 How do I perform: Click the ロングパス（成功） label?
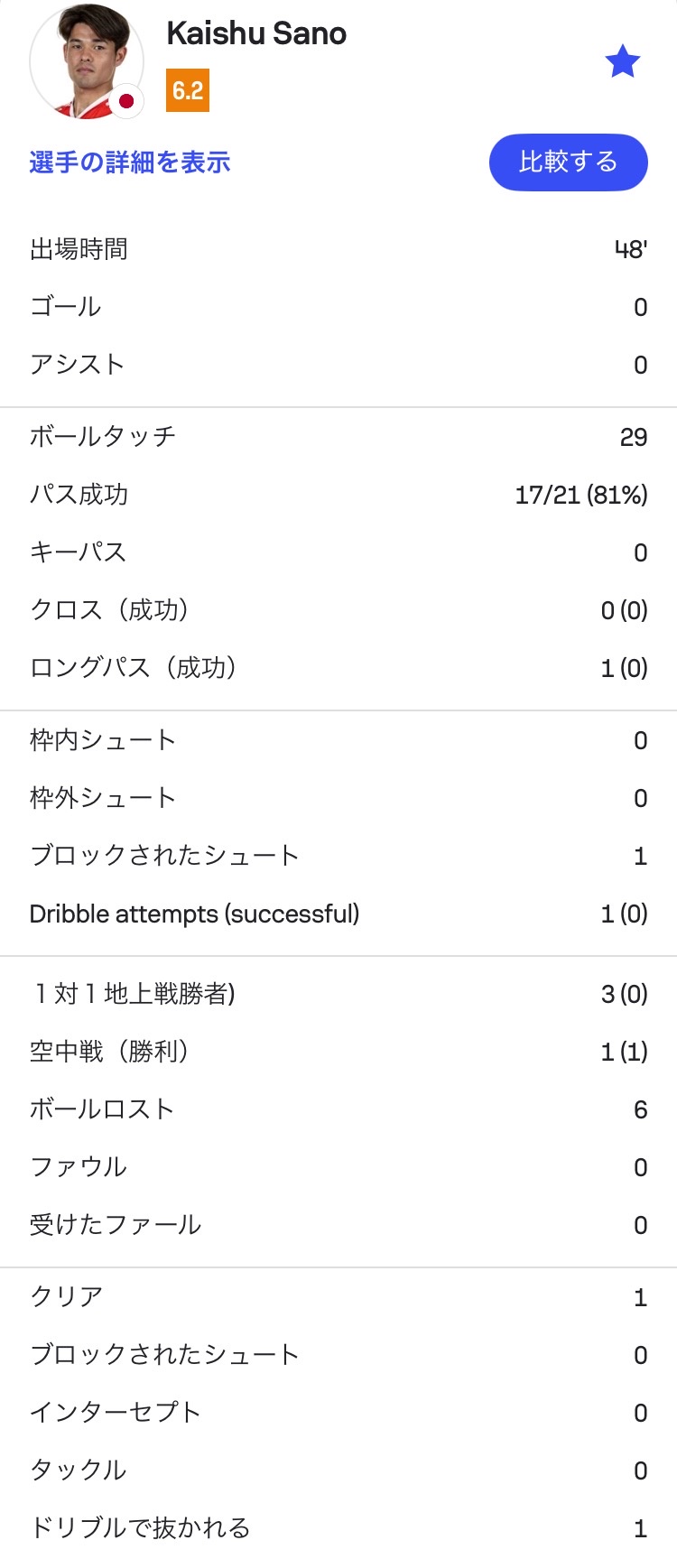134,668
